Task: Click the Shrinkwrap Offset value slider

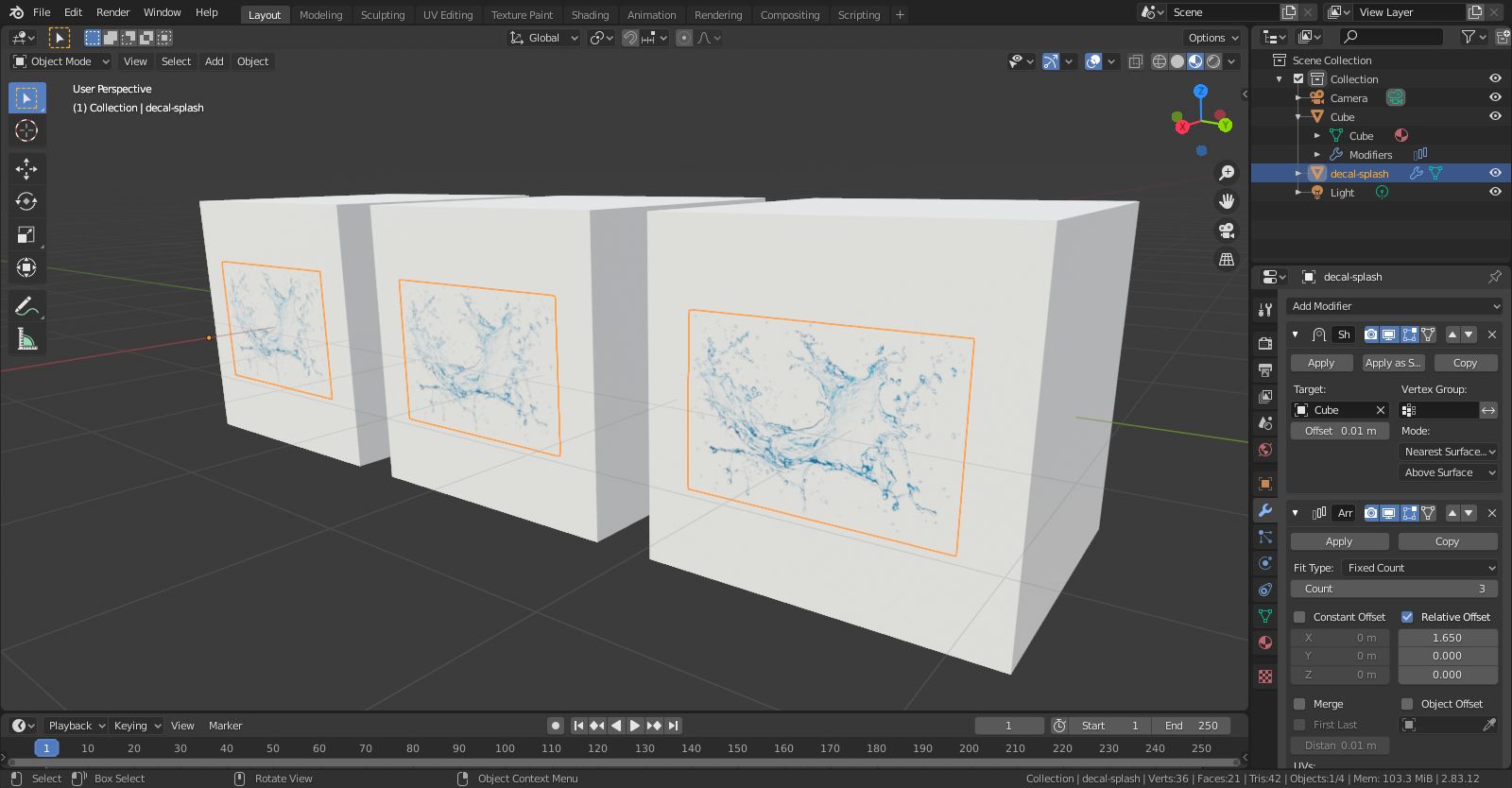Action: 1340,431
